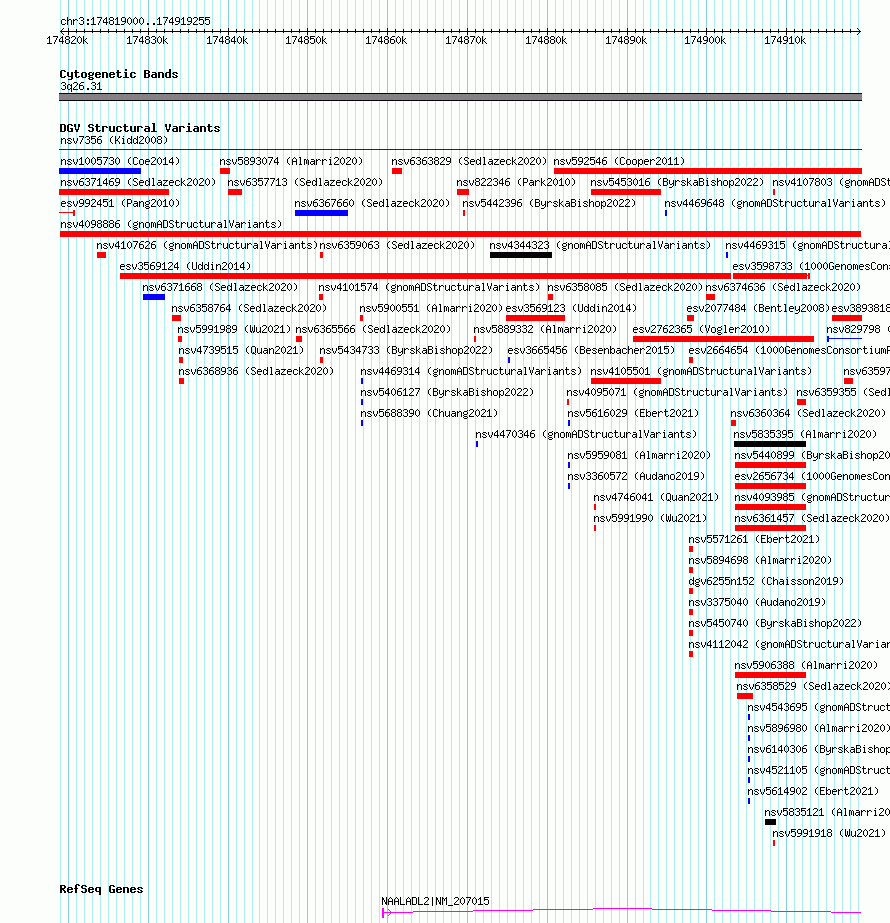Click the nsv6363829 (Sedlazeck2020) label

(469, 161)
